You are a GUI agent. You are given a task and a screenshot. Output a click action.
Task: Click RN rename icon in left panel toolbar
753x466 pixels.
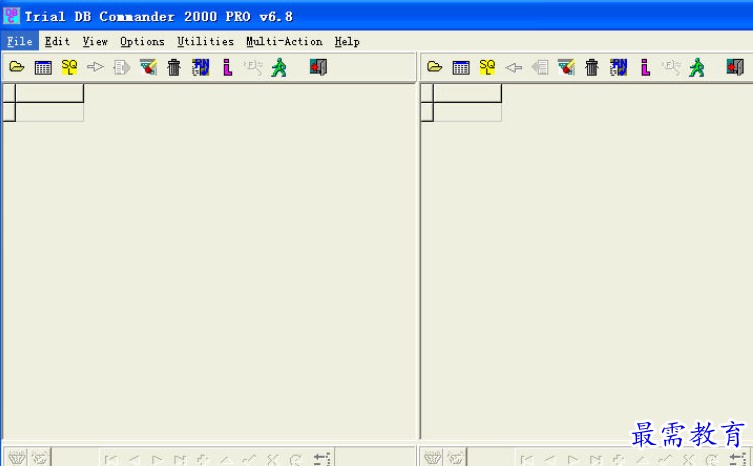(x=201, y=67)
